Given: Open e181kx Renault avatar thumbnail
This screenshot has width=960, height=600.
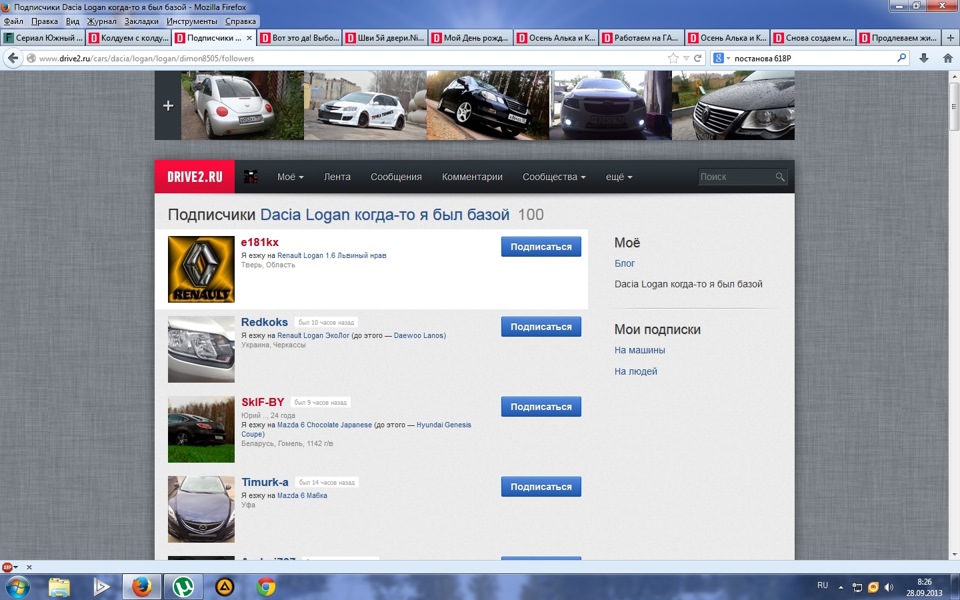Looking at the screenshot, I should coord(201,269).
